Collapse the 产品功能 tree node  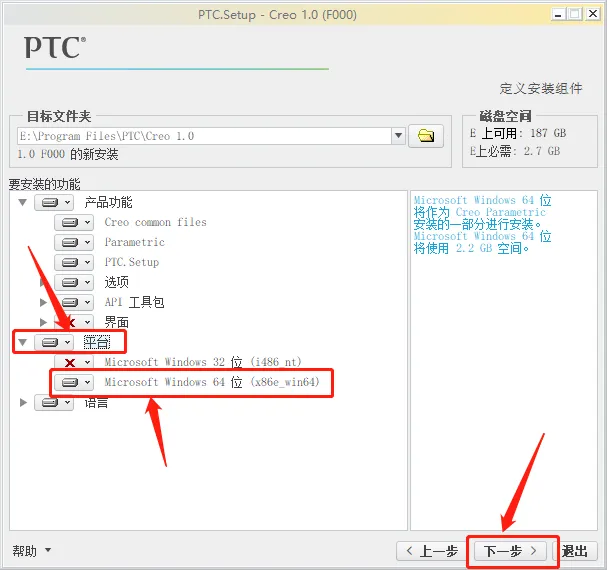pos(23,202)
